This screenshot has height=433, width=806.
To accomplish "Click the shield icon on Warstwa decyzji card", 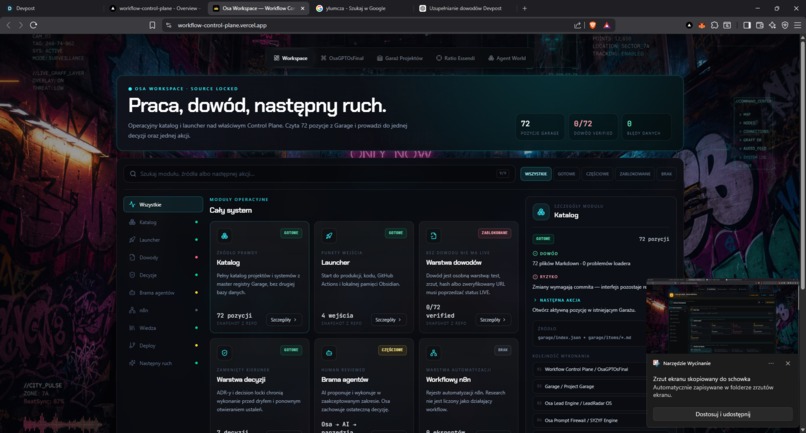I will pos(224,353).
